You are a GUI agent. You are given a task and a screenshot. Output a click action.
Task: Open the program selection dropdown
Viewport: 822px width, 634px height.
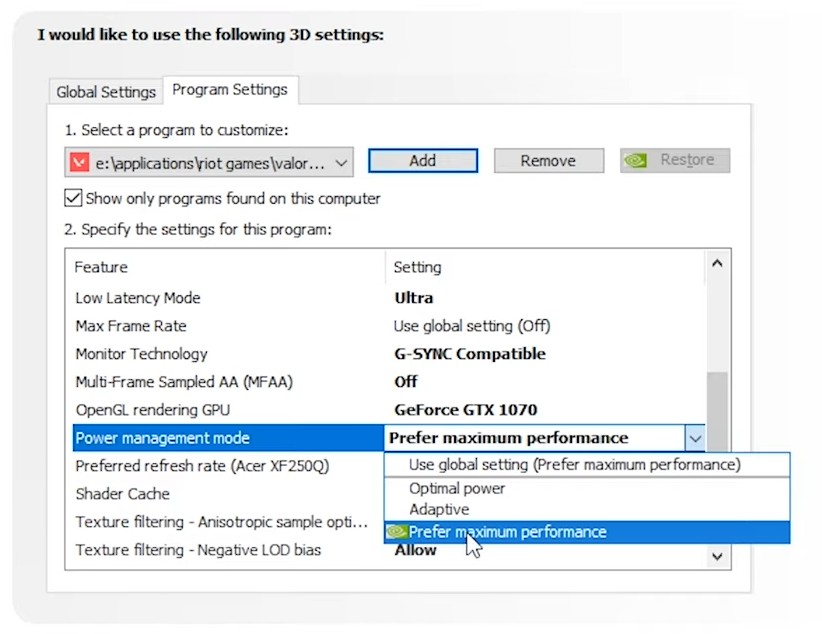point(342,161)
